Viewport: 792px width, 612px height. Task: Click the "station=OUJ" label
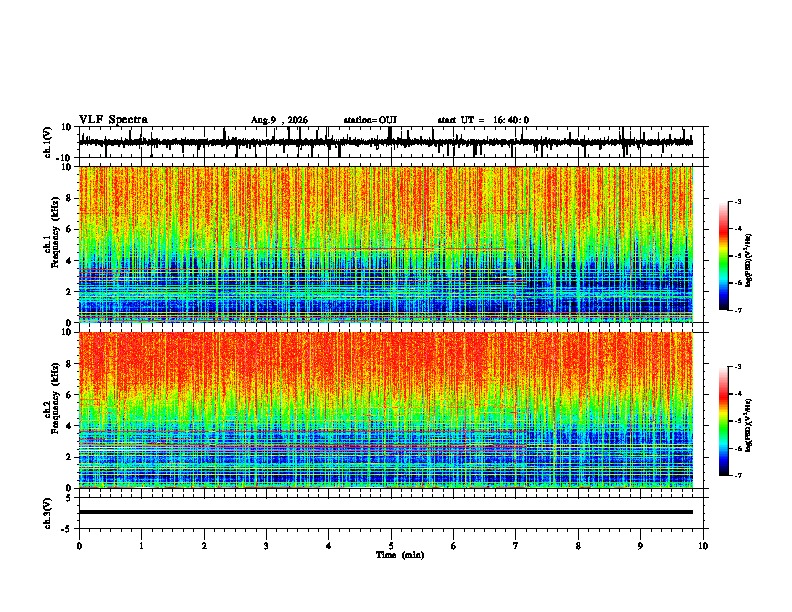(370, 120)
